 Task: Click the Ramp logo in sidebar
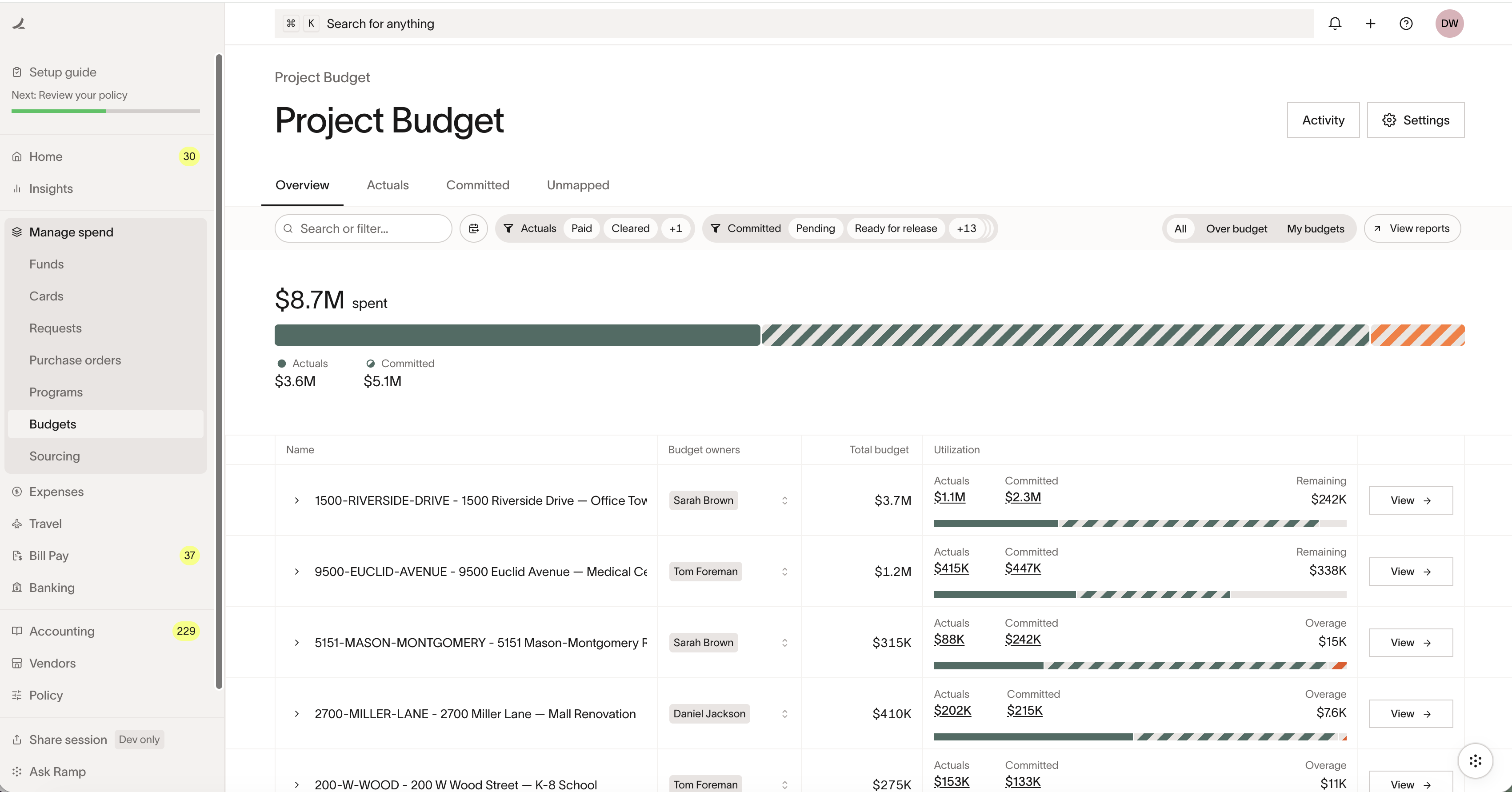click(x=19, y=24)
